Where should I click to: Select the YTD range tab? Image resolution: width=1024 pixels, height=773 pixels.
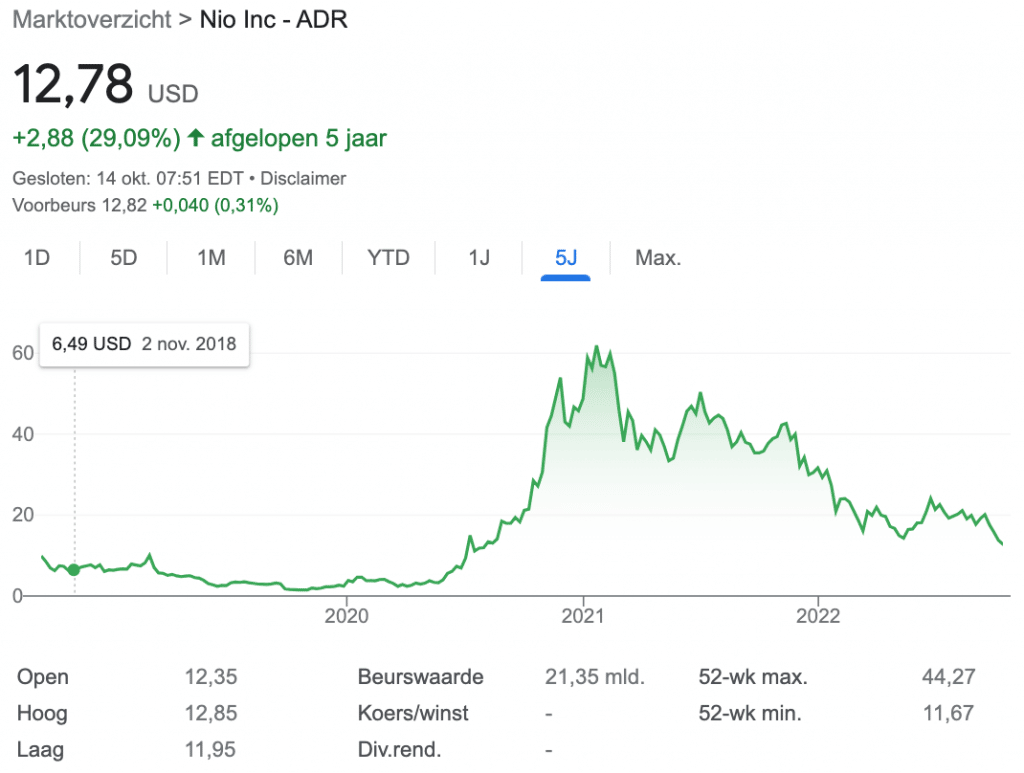click(388, 258)
